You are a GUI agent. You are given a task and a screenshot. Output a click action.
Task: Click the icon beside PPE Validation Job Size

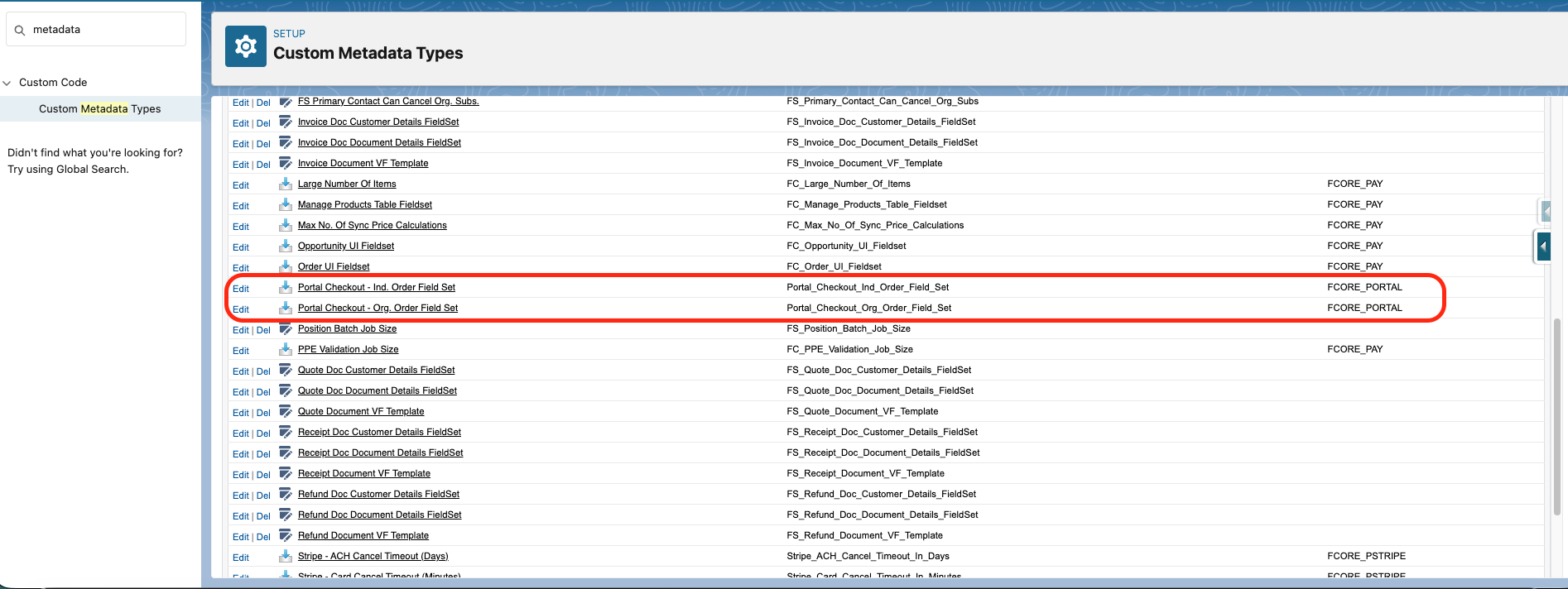[x=286, y=349]
